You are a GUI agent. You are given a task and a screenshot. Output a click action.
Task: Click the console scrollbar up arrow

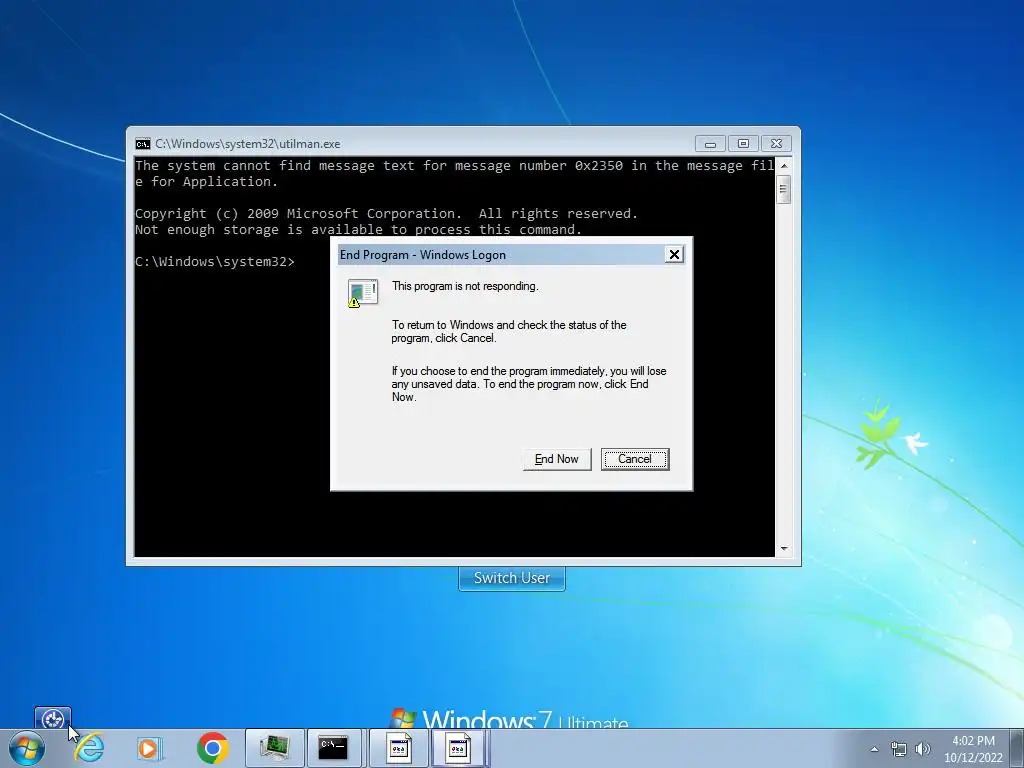pos(784,166)
